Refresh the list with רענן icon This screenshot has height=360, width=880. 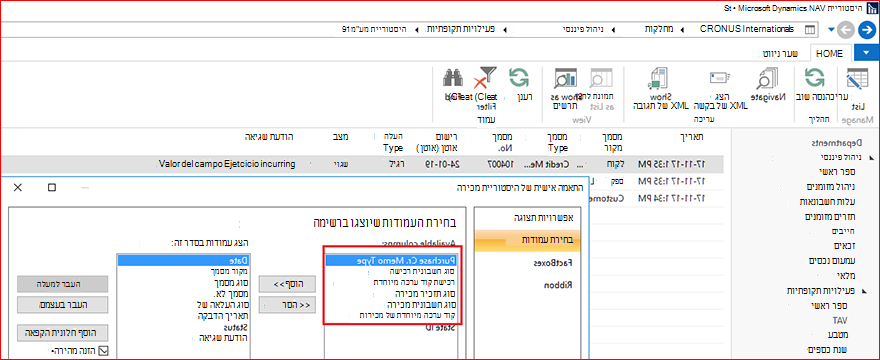click(x=519, y=79)
